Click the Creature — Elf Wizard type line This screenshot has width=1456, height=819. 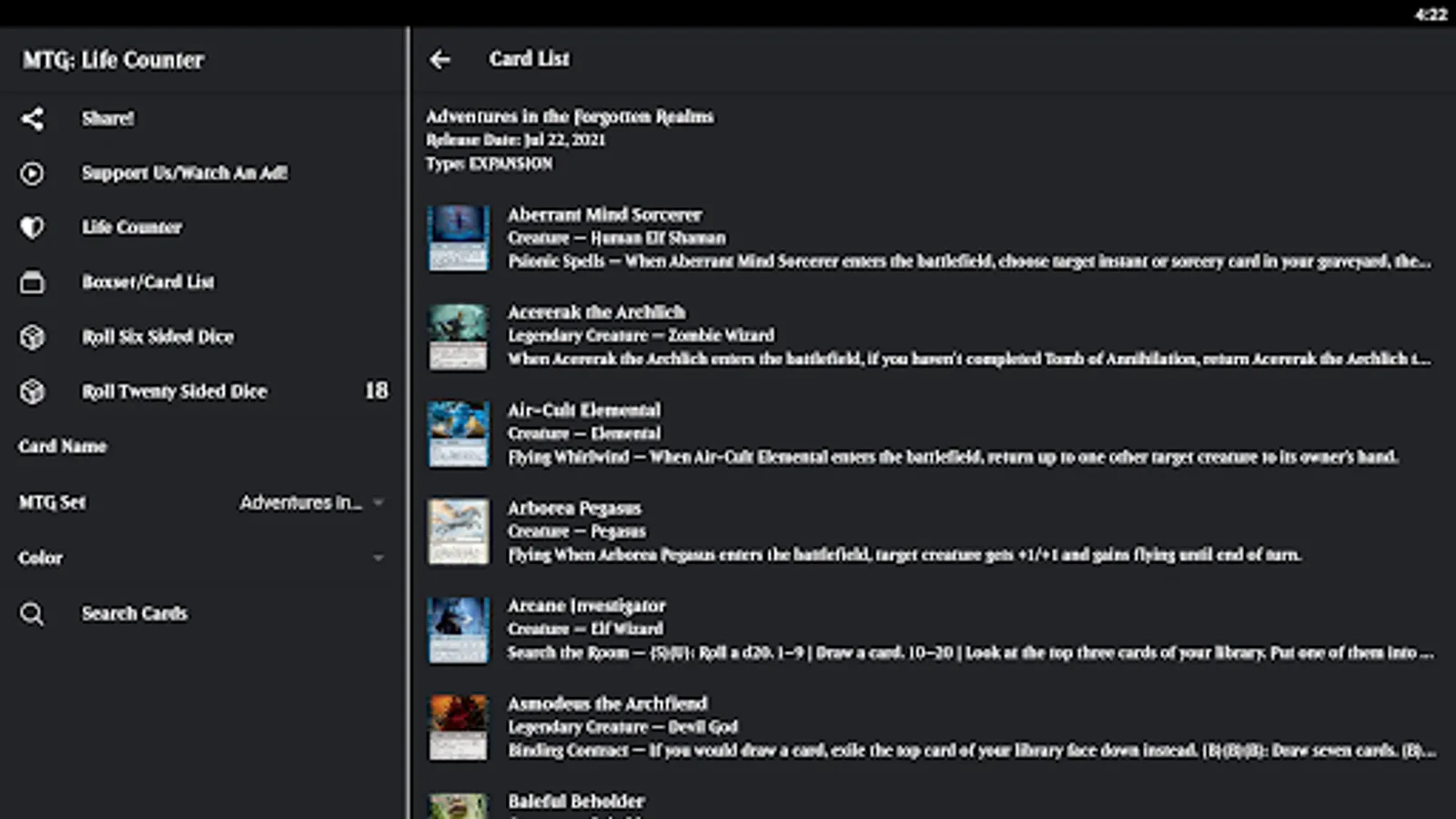[x=586, y=629]
